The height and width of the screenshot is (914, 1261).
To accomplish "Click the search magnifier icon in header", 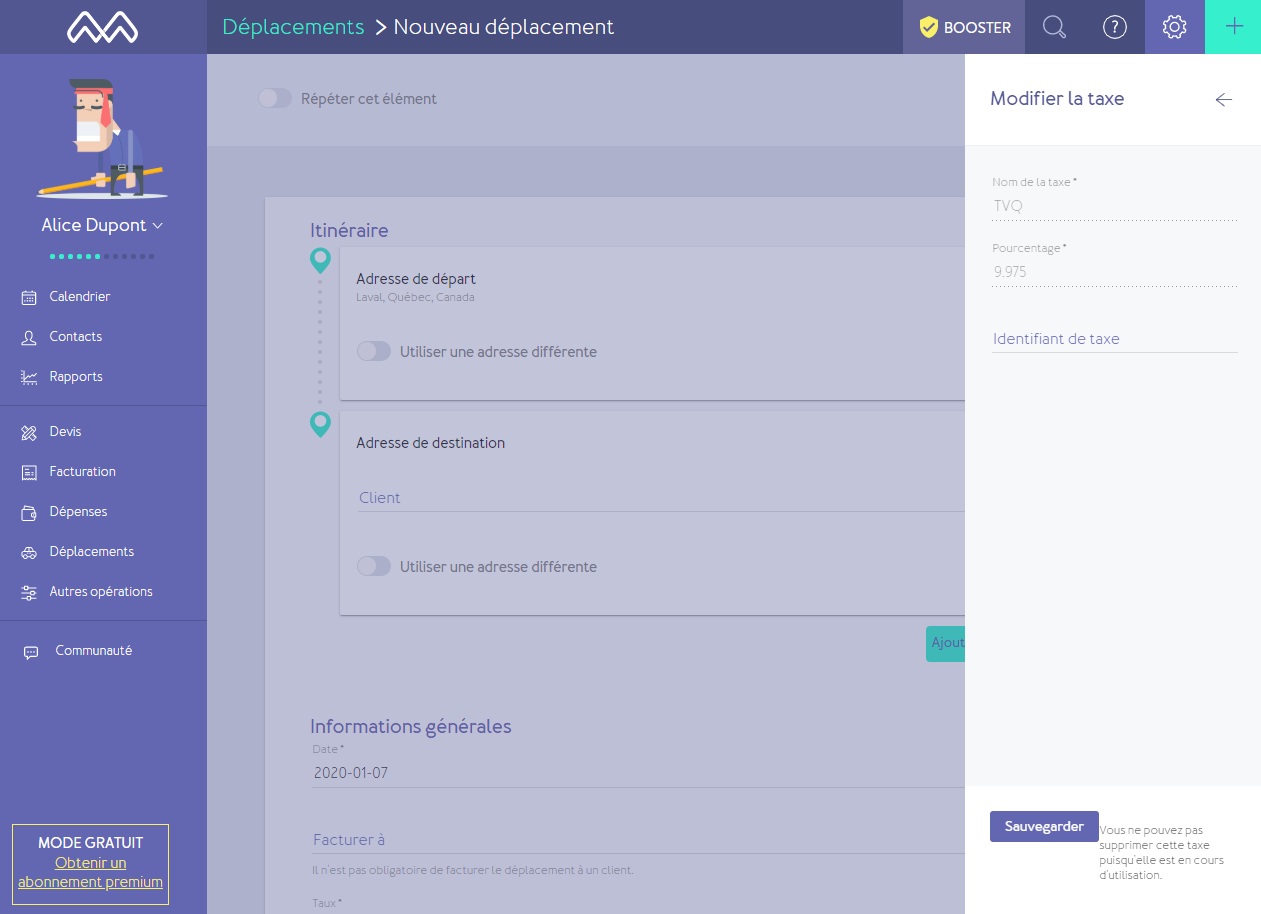I will (1054, 27).
